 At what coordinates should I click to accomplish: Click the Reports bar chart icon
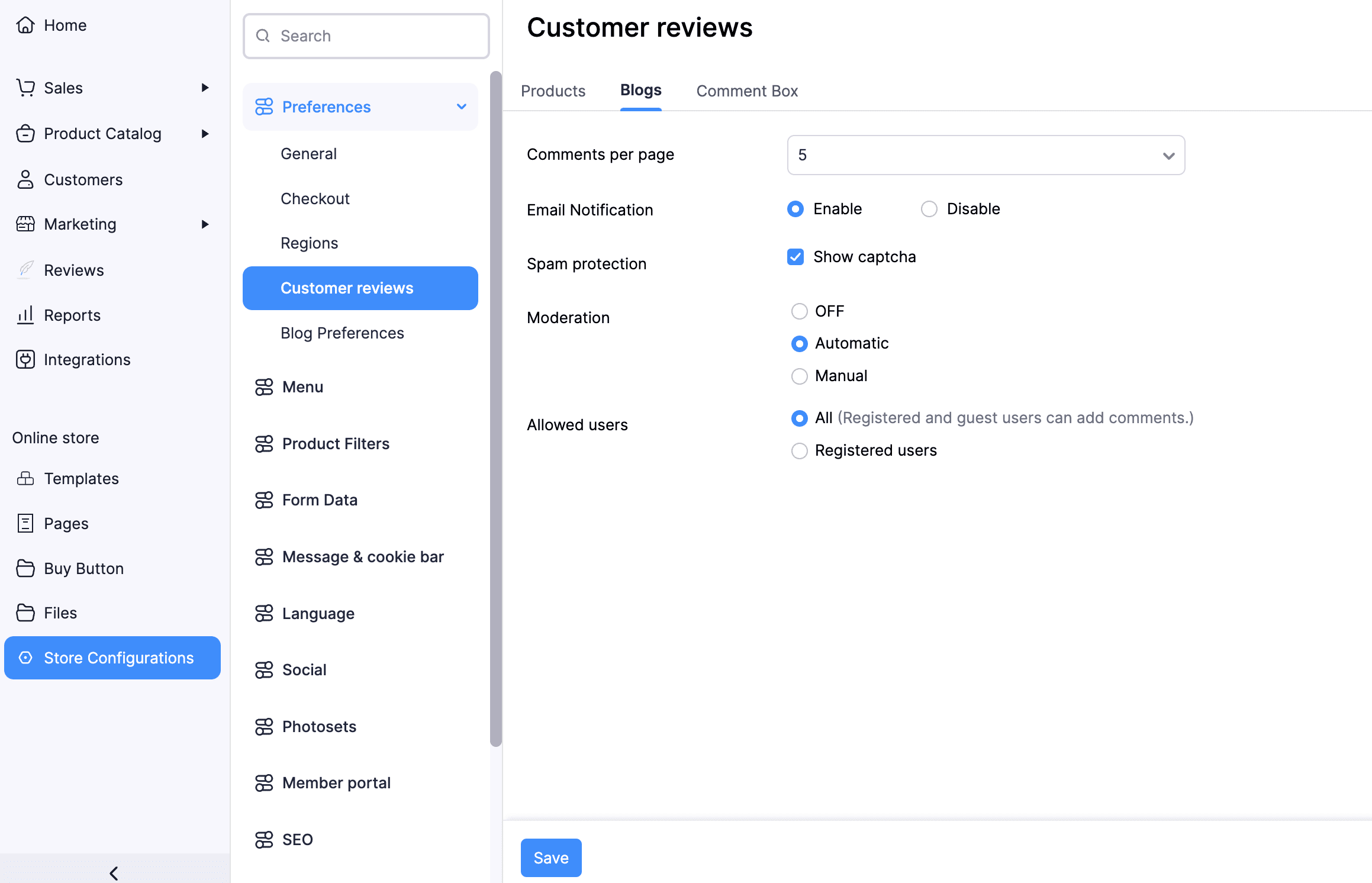[25, 315]
